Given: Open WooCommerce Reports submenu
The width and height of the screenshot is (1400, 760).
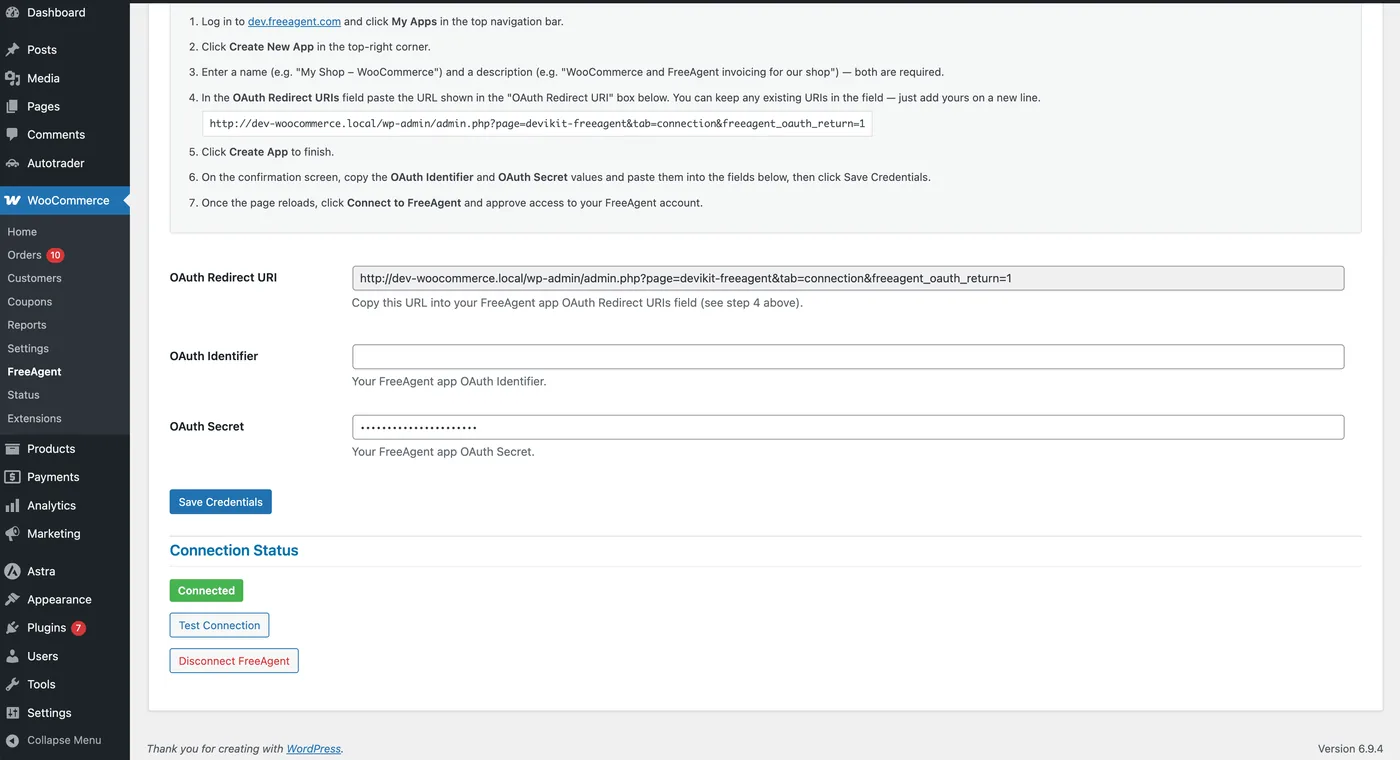Looking at the screenshot, I should [x=27, y=325].
